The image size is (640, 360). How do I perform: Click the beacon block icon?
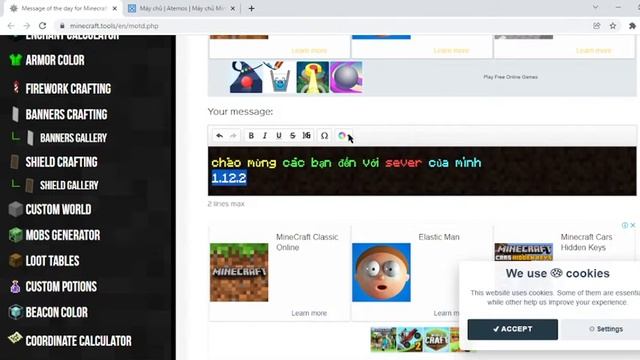pos(16,312)
